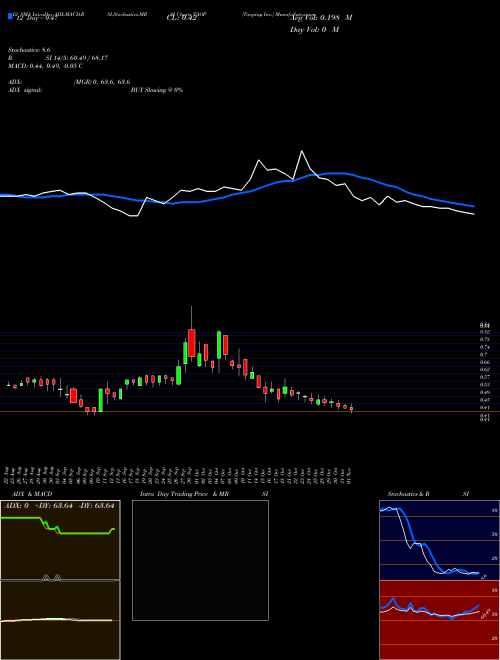Click the 'Day Vol: 0 M' label
The image size is (500, 660).
click(x=314, y=30)
